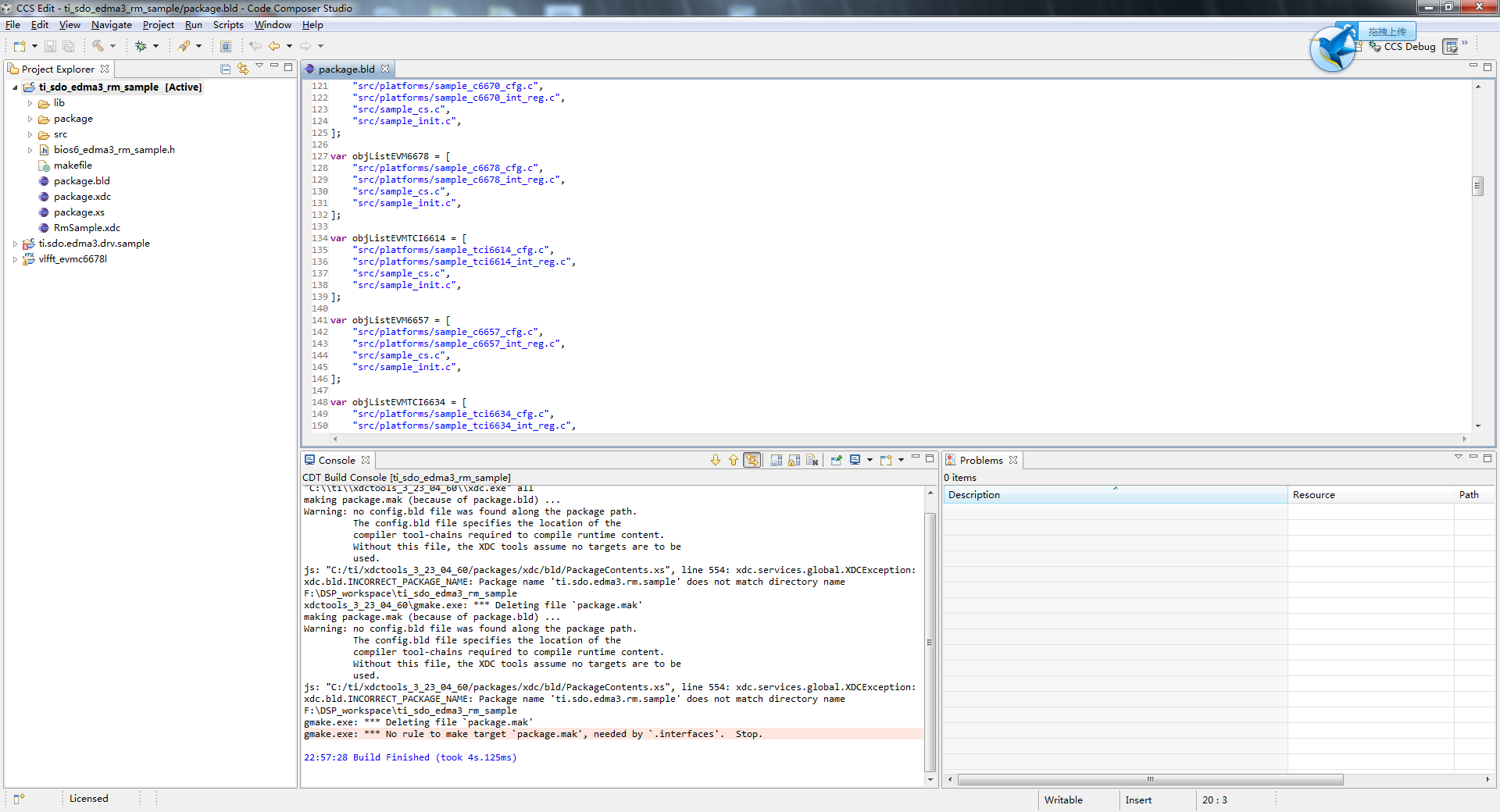Pin the Console view
This screenshot has width=1500, height=812.
click(836, 460)
